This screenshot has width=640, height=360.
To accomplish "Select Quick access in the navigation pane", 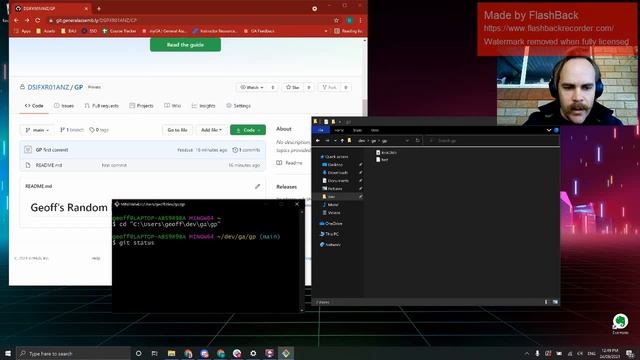I will click(334, 157).
